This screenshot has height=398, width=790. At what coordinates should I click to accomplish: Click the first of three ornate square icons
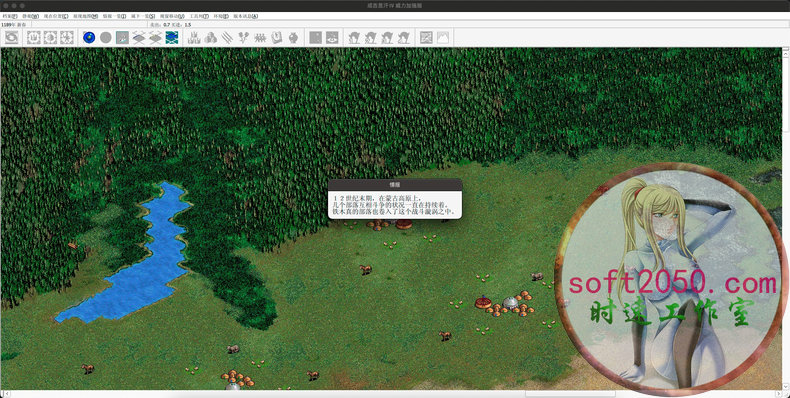pyautogui.click(x=34, y=38)
